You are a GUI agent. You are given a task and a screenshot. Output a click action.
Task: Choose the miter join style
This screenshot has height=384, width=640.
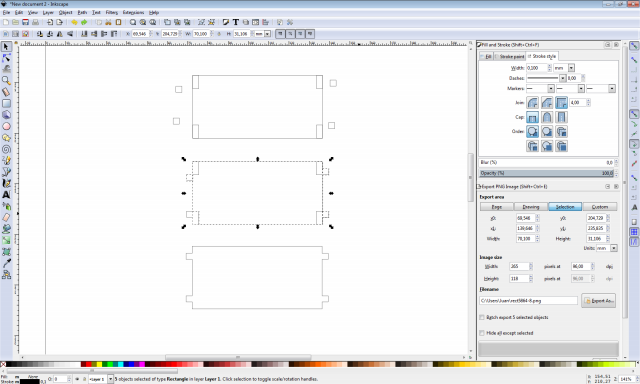coord(562,102)
